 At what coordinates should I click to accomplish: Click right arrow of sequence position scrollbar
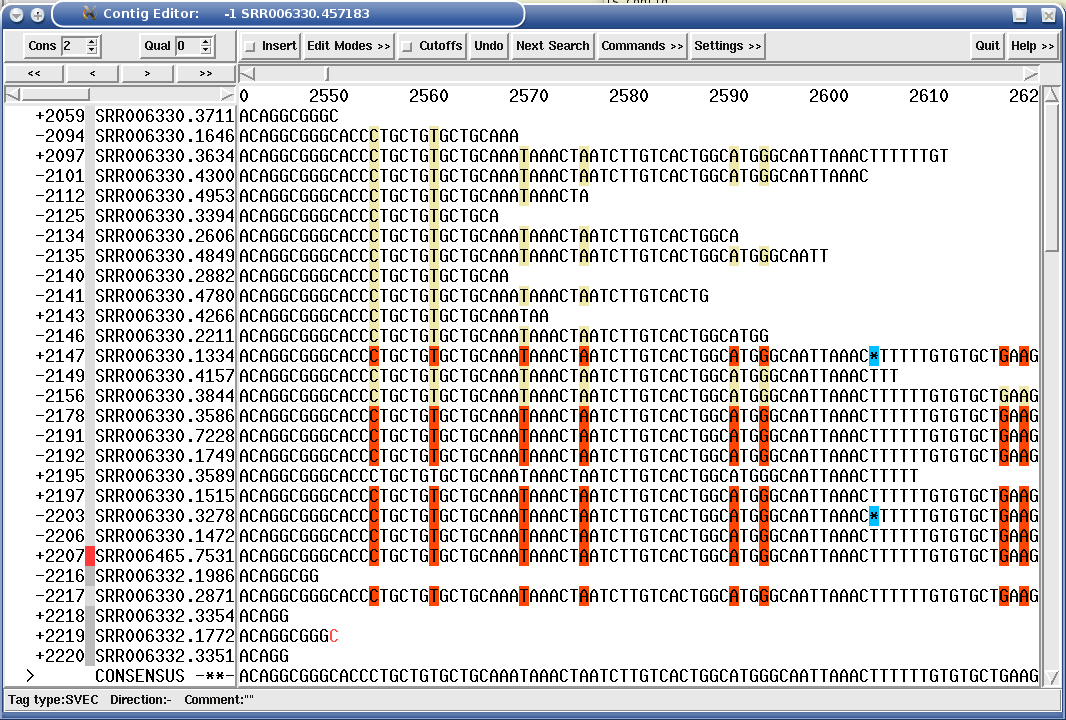(x=1031, y=73)
